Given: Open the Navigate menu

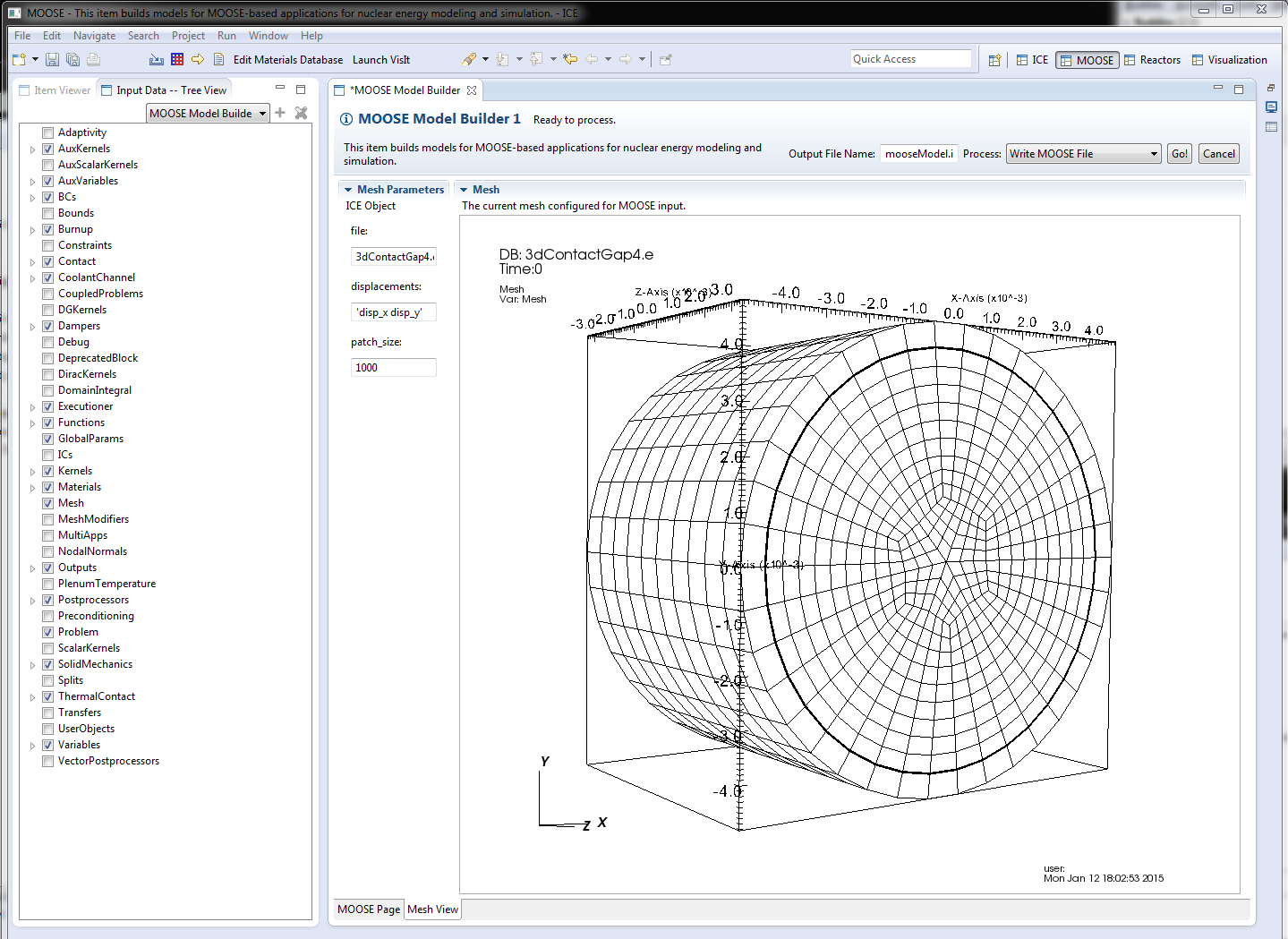Looking at the screenshot, I should click(94, 36).
